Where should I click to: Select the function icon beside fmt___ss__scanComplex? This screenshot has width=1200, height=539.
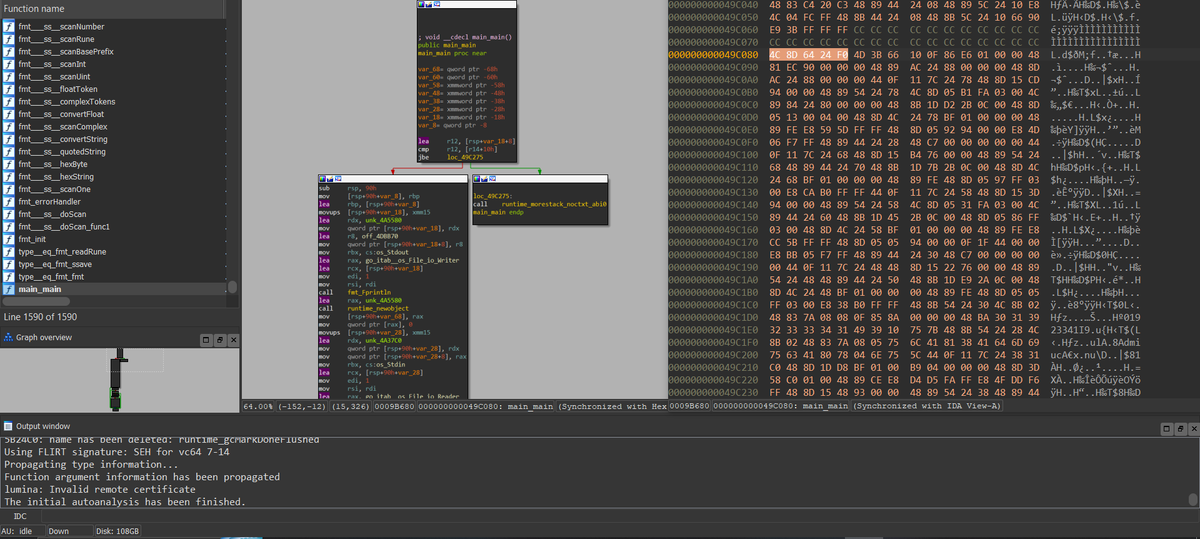pyautogui.click(x=9, y=127)
